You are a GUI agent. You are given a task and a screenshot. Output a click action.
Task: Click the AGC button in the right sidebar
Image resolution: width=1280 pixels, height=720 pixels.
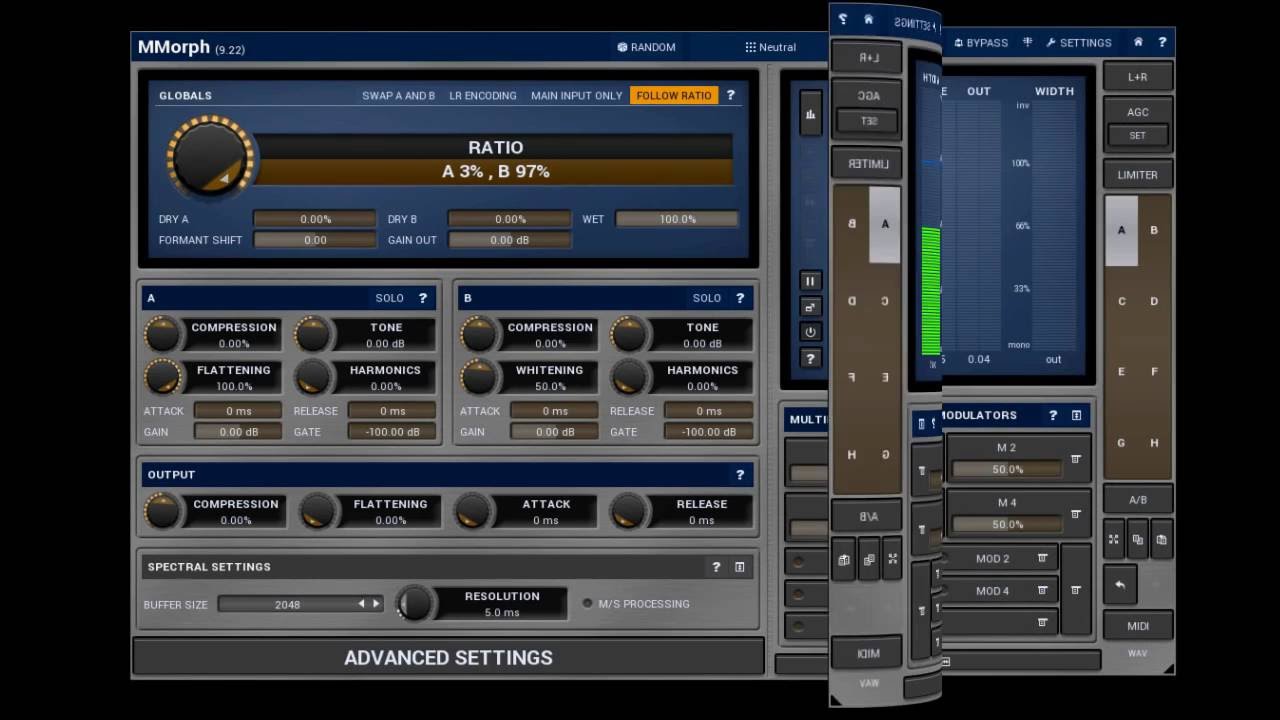[1137, 112]
